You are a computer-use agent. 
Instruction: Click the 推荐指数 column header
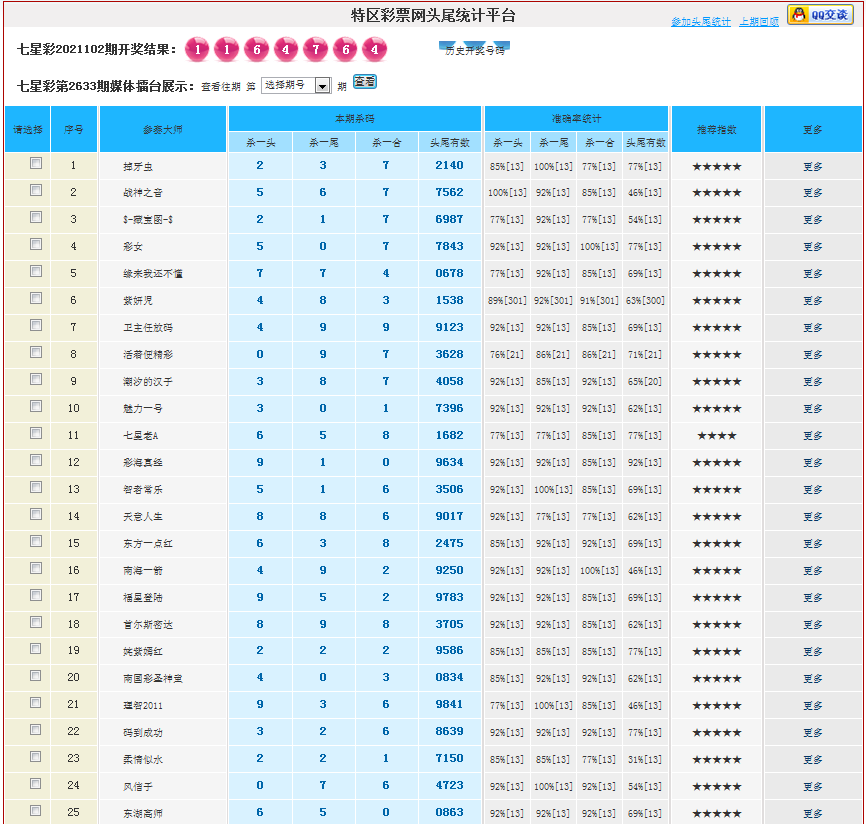pos(716,130)
